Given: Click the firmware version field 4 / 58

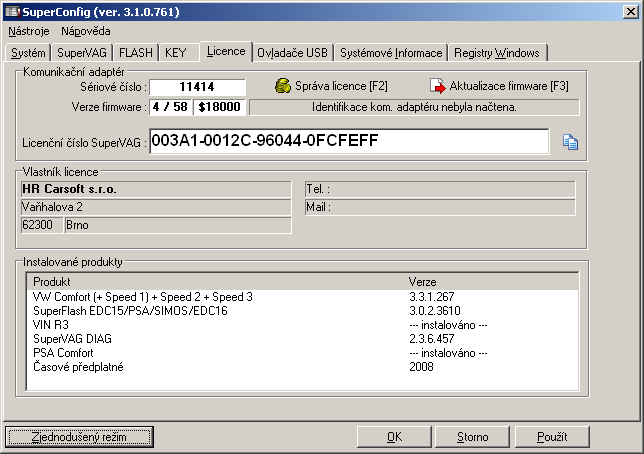Looking at the screenshot, I should pos(170,107).
